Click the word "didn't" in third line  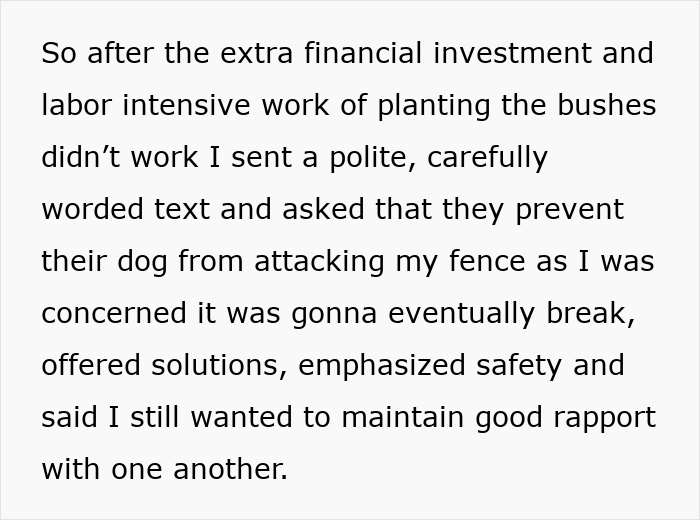81,157
